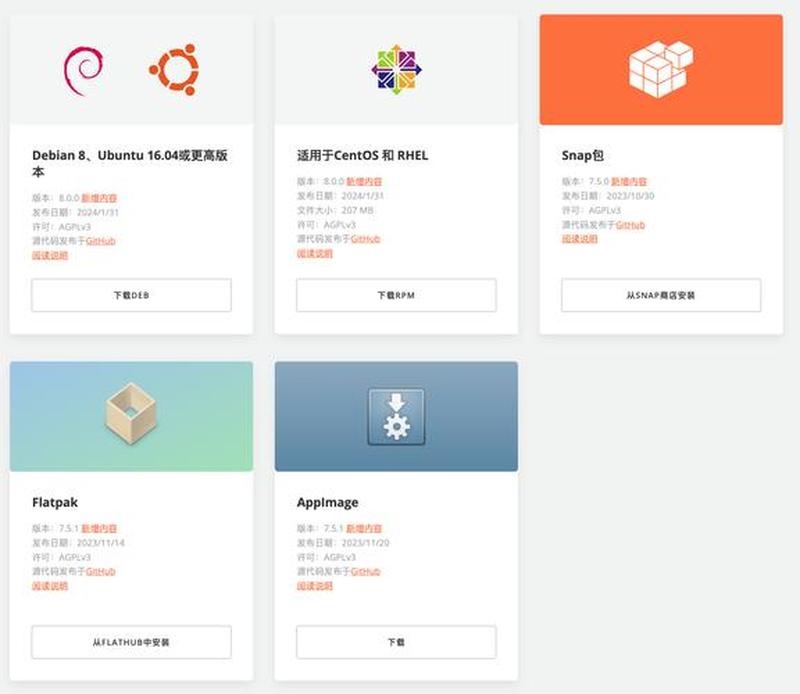
Task: Click the Flatpak heading
Action: click(x=55, y=502)
